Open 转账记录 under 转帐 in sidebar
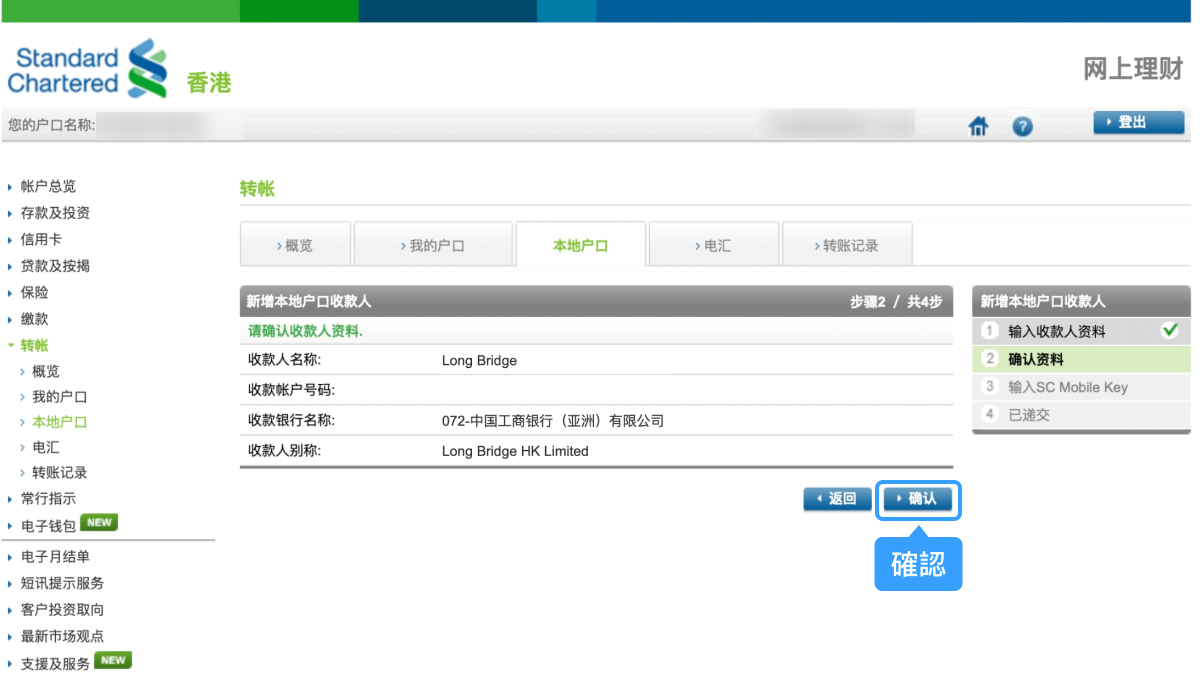The image size is (1200, 680). point(59,473)
